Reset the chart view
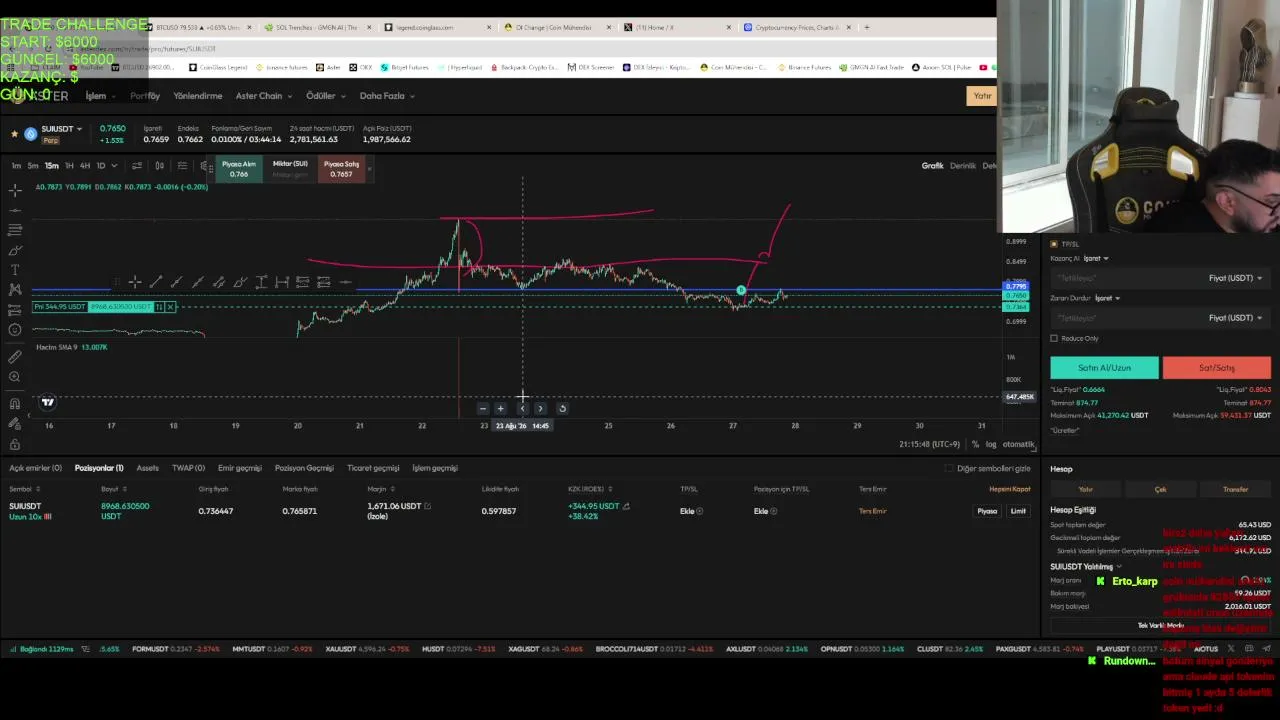The image size is (1280, 720). tap(562, 408)
